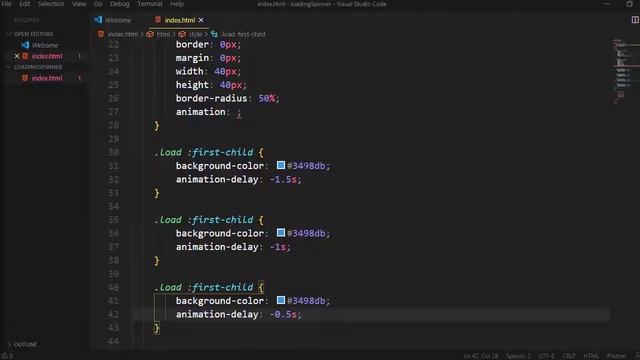Restore the window with the title bar button
Image resolution: width=640 pixels, height=360 pixels.
[x=629, y=4]
